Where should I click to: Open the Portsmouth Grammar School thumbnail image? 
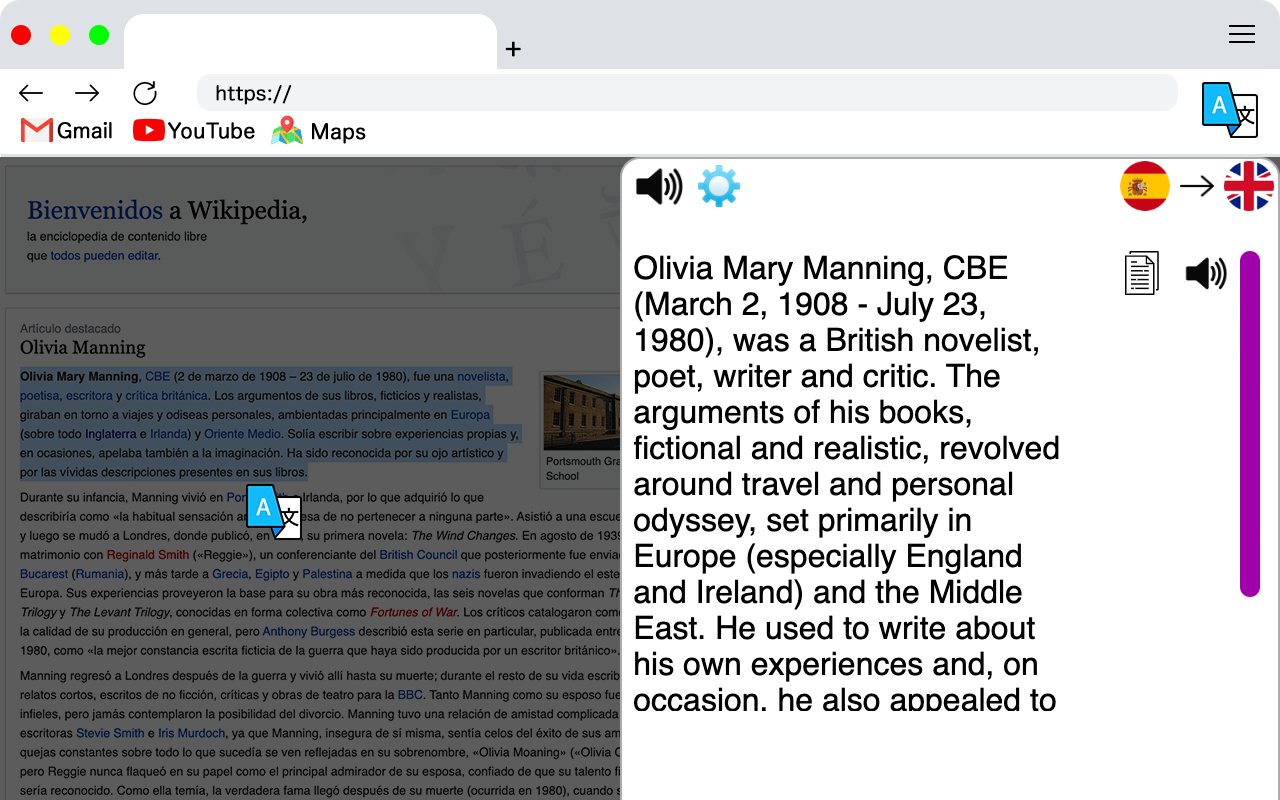(581, 412)
